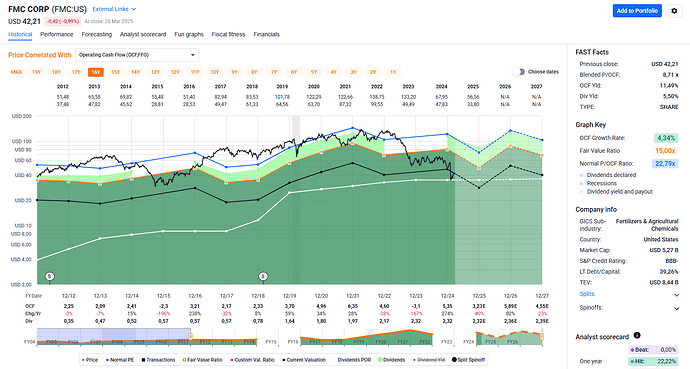Viewport: 690px width, 369px height.
Task: Select the 10Y time range
Action: (214, 72)
